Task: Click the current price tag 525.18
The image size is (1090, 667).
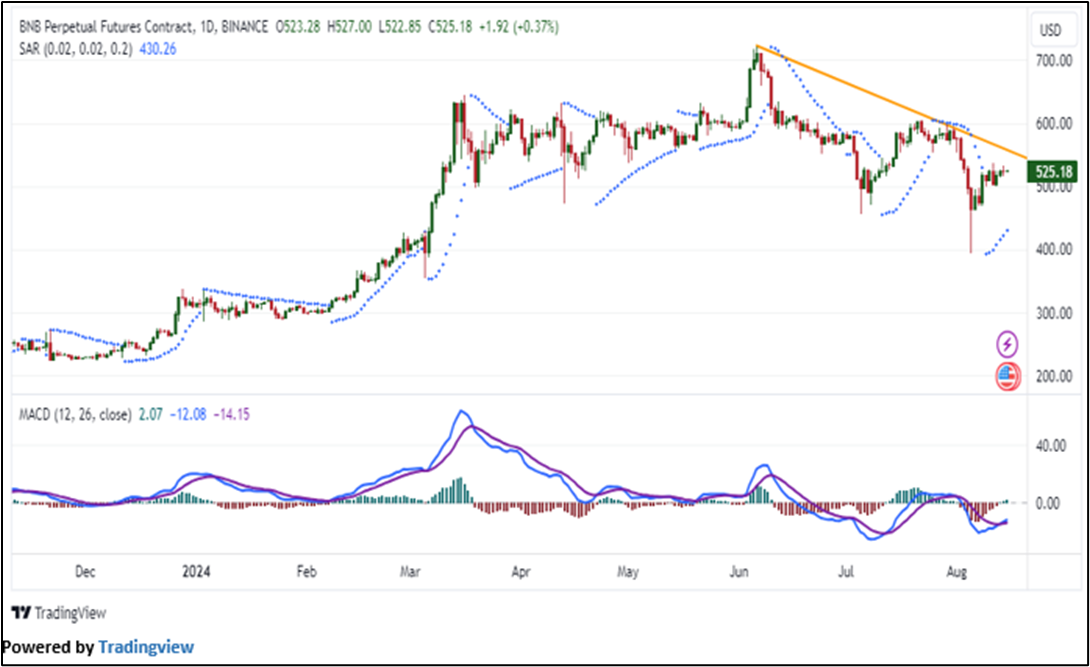Action: pos(1053,172)
